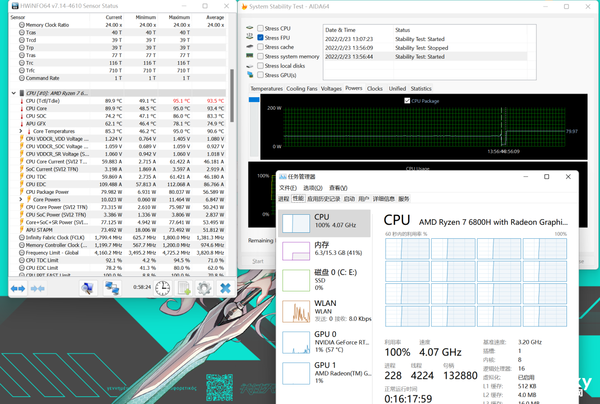Switch to the Cooling Fans tab
The width and height of the screenshot is (600, 404).
(302, 88)
